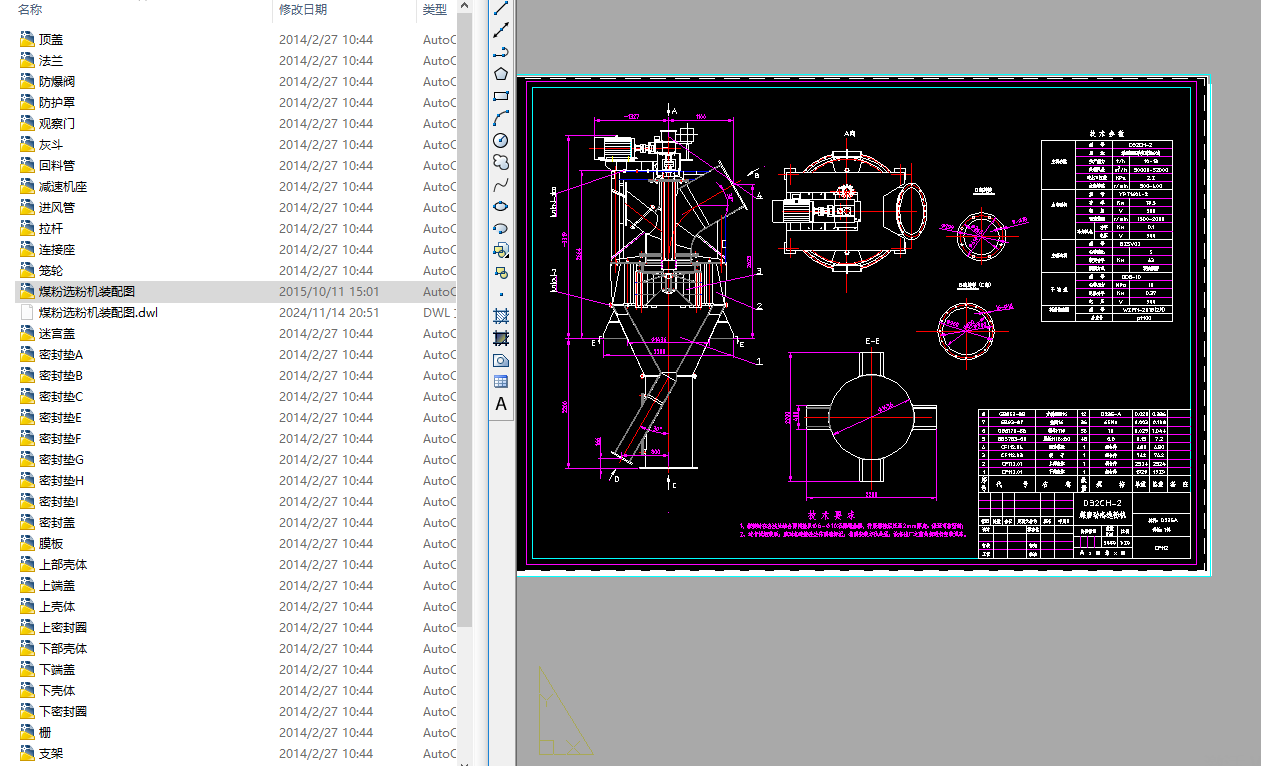Select the Ellipse Arc tool
This screenshot has width=1261, height=766.
[x=501, y=228]
